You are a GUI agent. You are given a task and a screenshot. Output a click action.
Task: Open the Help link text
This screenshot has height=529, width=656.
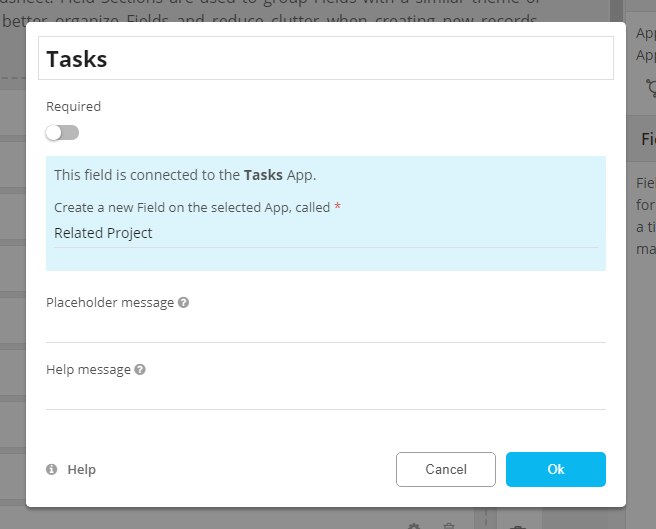click(x=81, y=470)
